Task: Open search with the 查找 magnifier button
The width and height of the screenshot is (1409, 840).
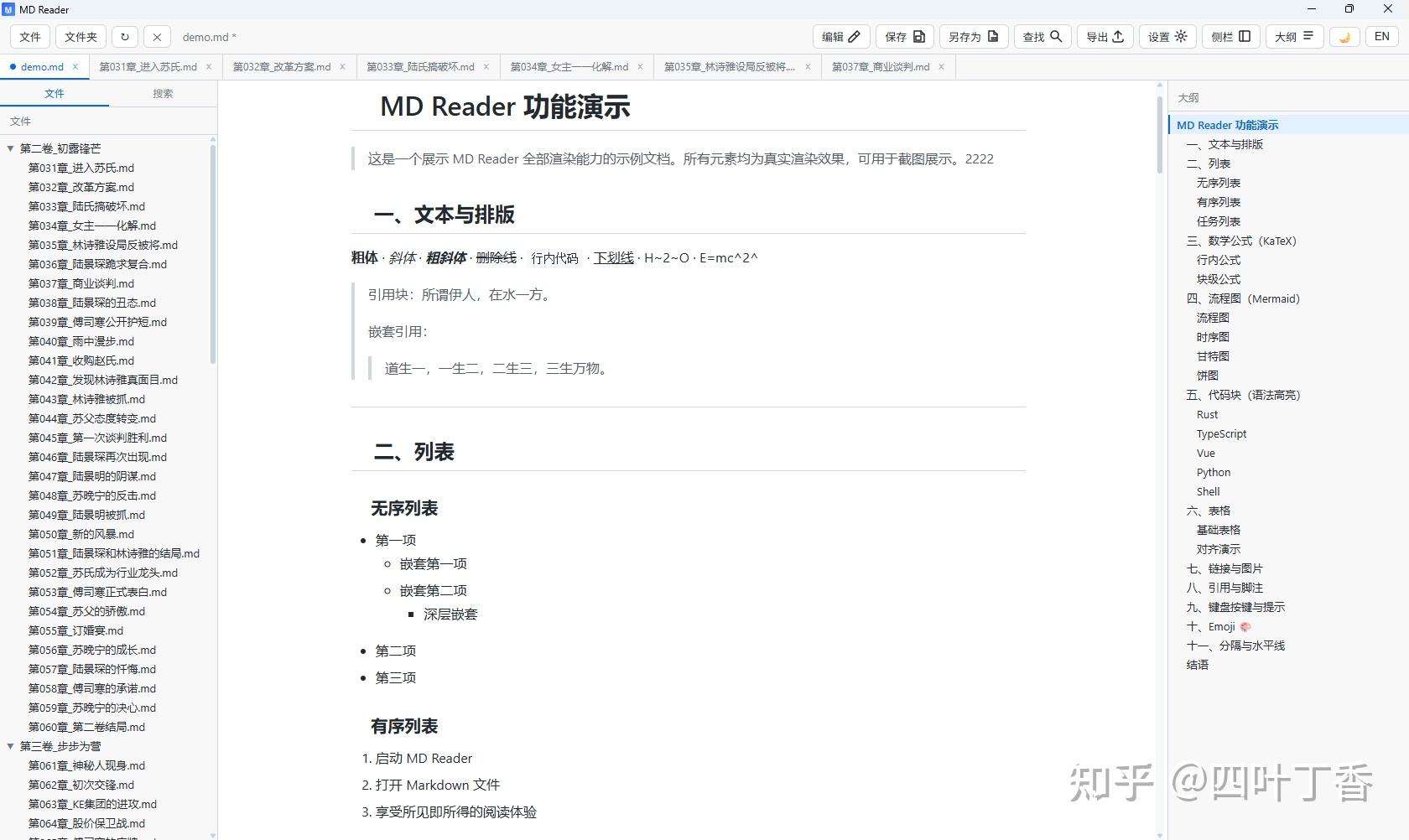Action: (1042, 37)
